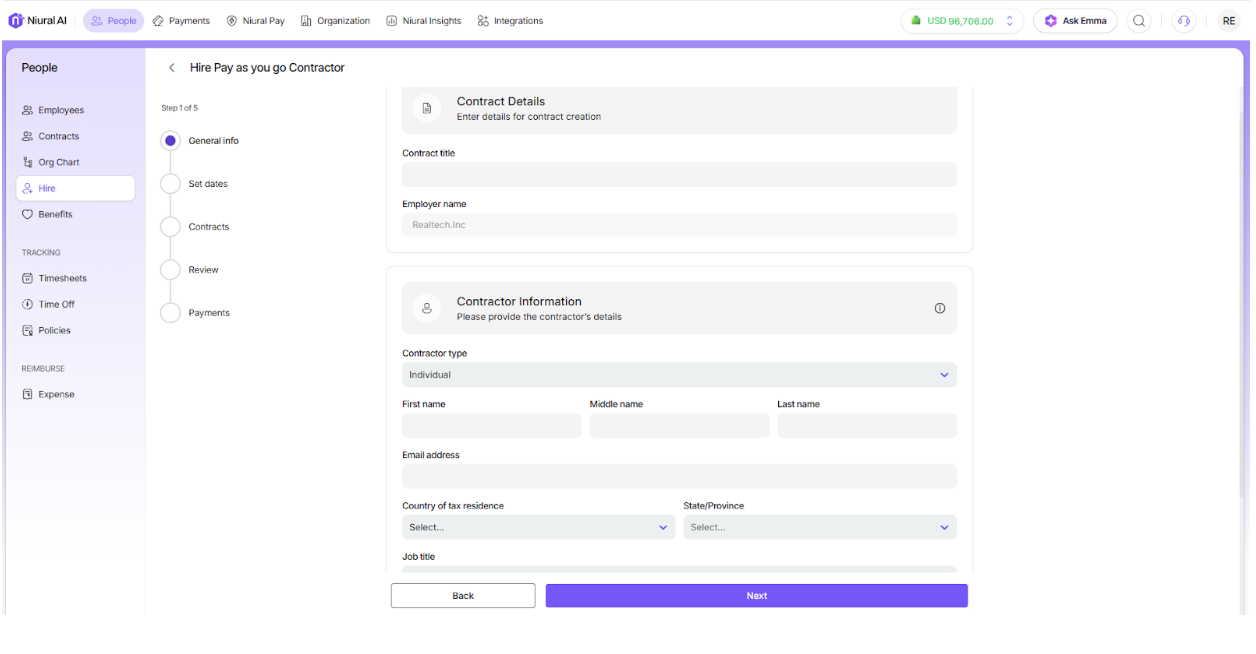The width and height of the screenshot is (1256, 654).
Task: Open the State/Province dropdown
Action: 819,527
